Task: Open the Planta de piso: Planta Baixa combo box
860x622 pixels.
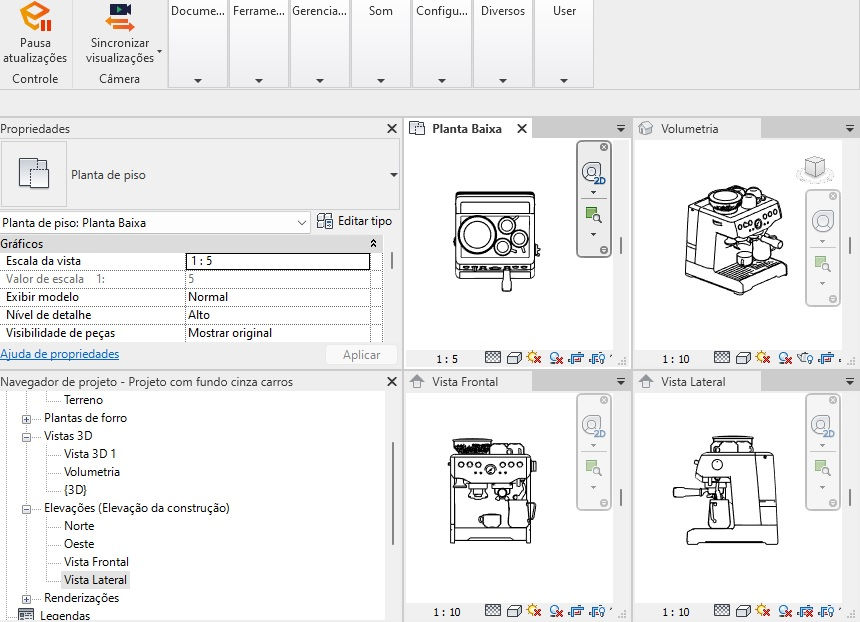Action: tap(155, 223)
